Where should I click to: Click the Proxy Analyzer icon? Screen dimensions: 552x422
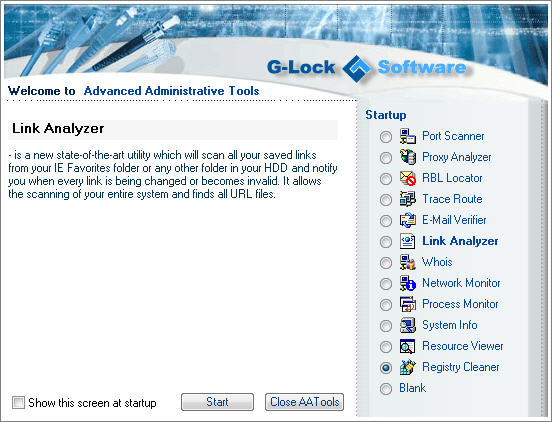pyautogui.click(x=408, y=157)
